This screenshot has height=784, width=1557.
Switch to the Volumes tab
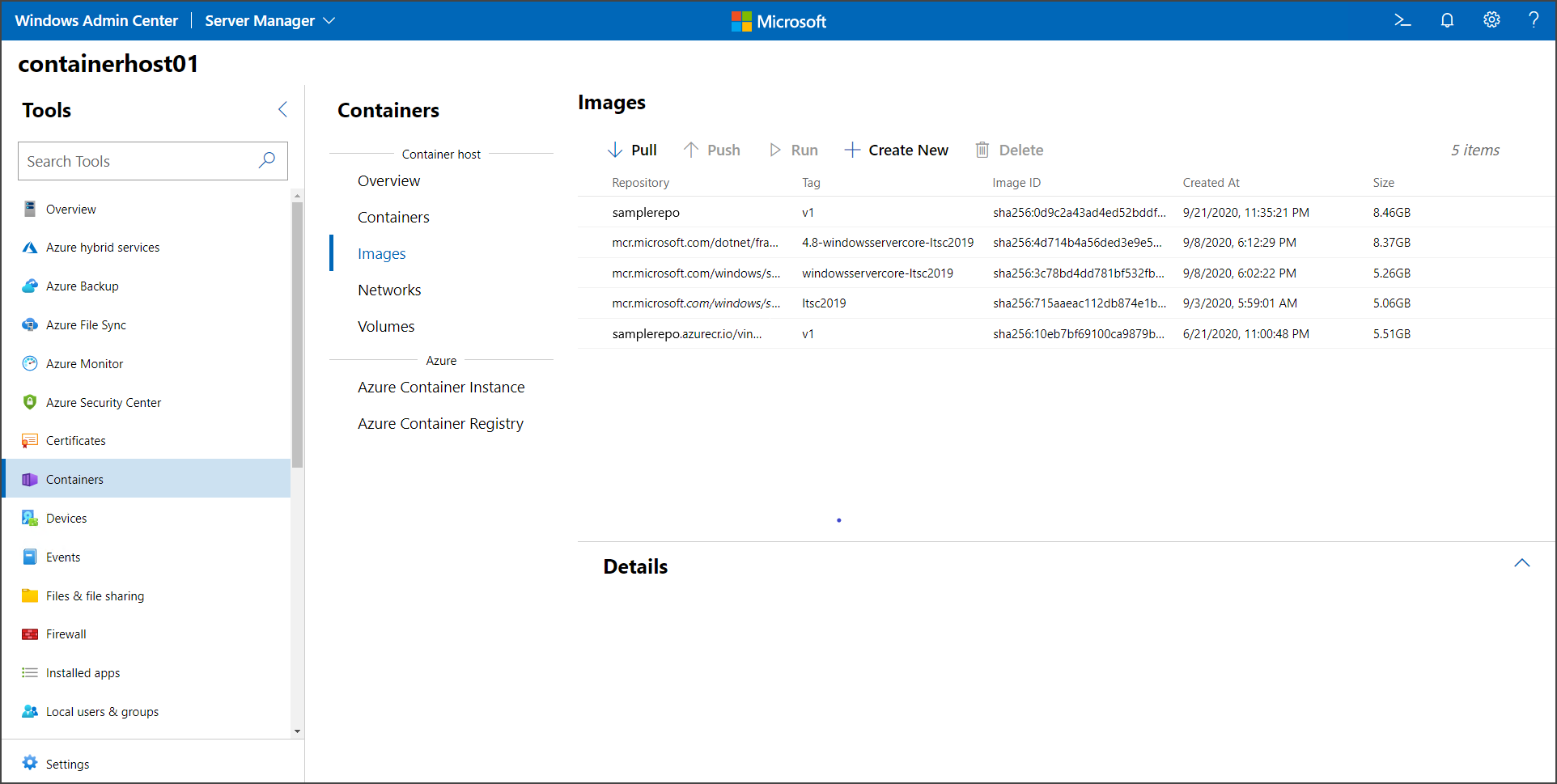(386, 326)
